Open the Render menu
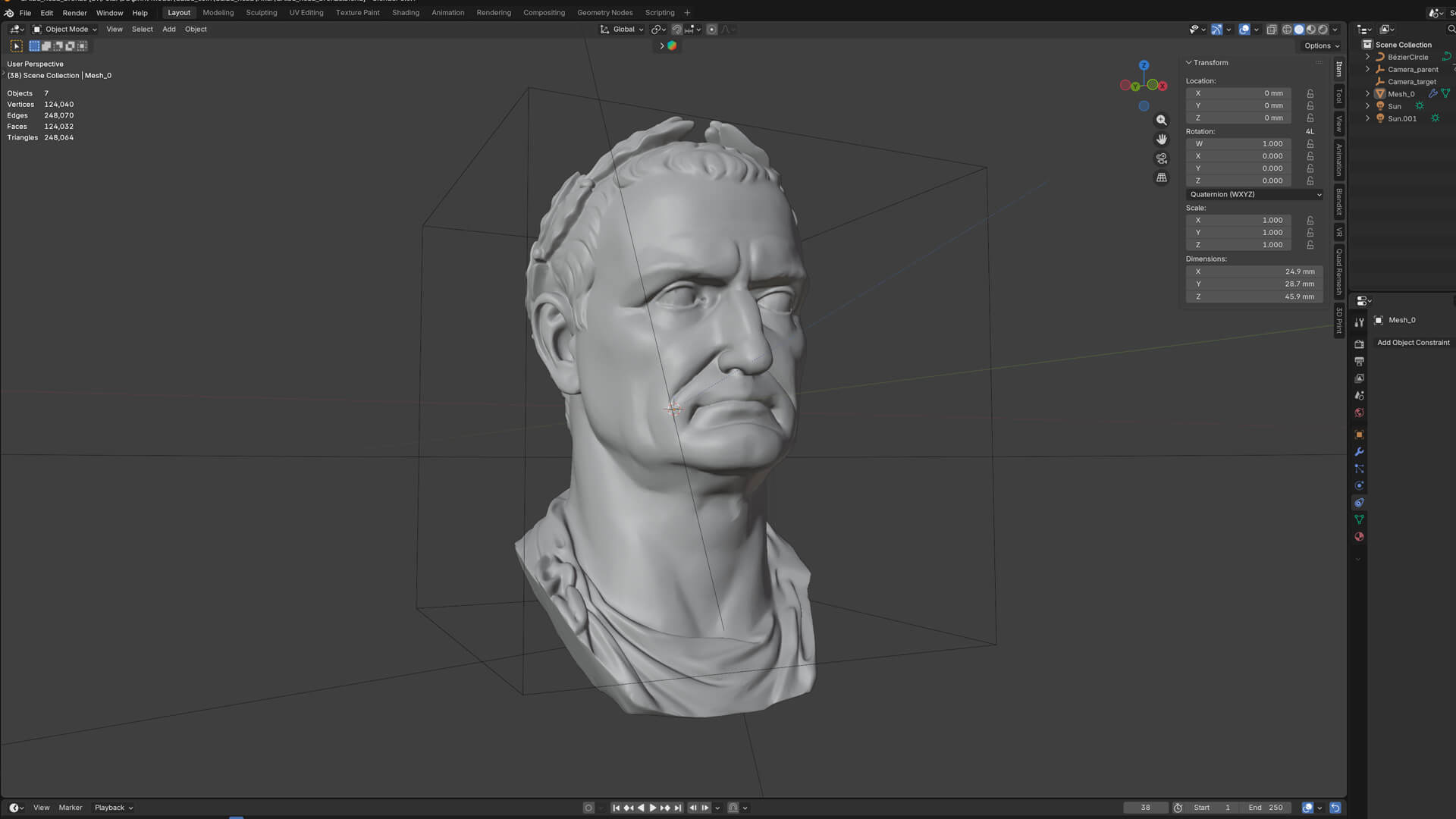Image resolution: width=1456 pixels, height=819 pixels. (74, 13)
